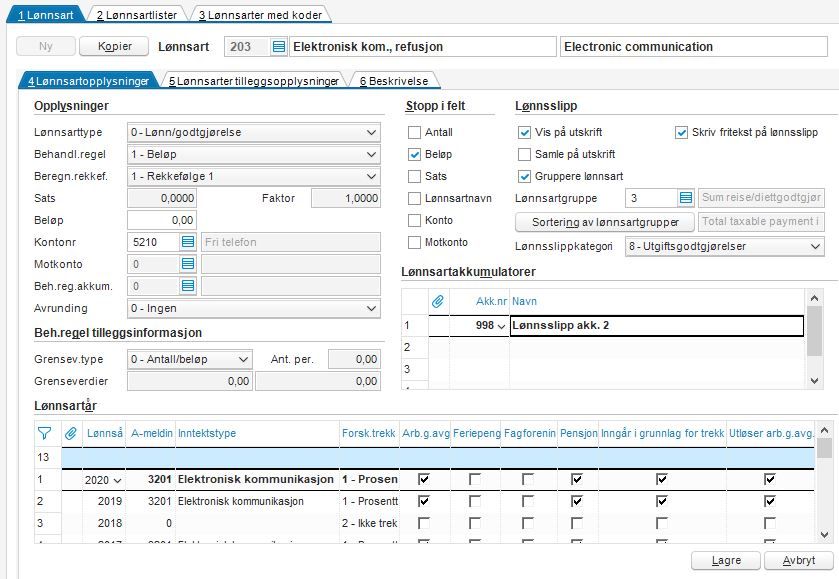The image size is (839, 579).
Task: Select Lønnsslipp akk. 2 name cell
Action: 657,325
